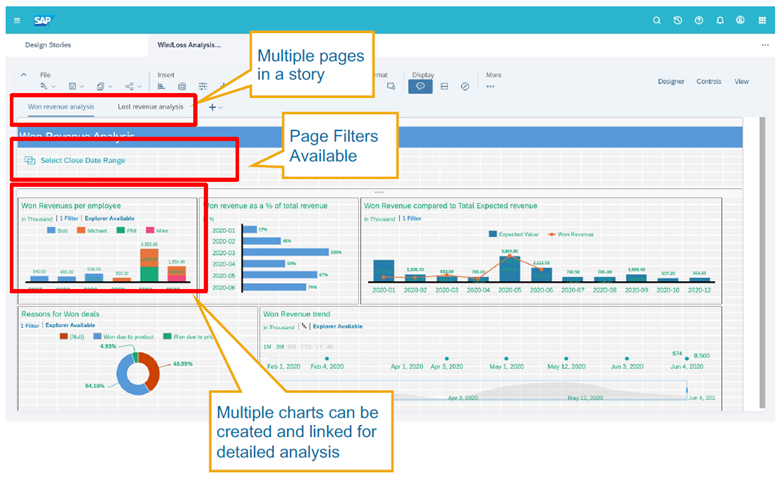Open 1 Filter in Won Revenues per employee
780x478 pixels.
tap(69, 218)
